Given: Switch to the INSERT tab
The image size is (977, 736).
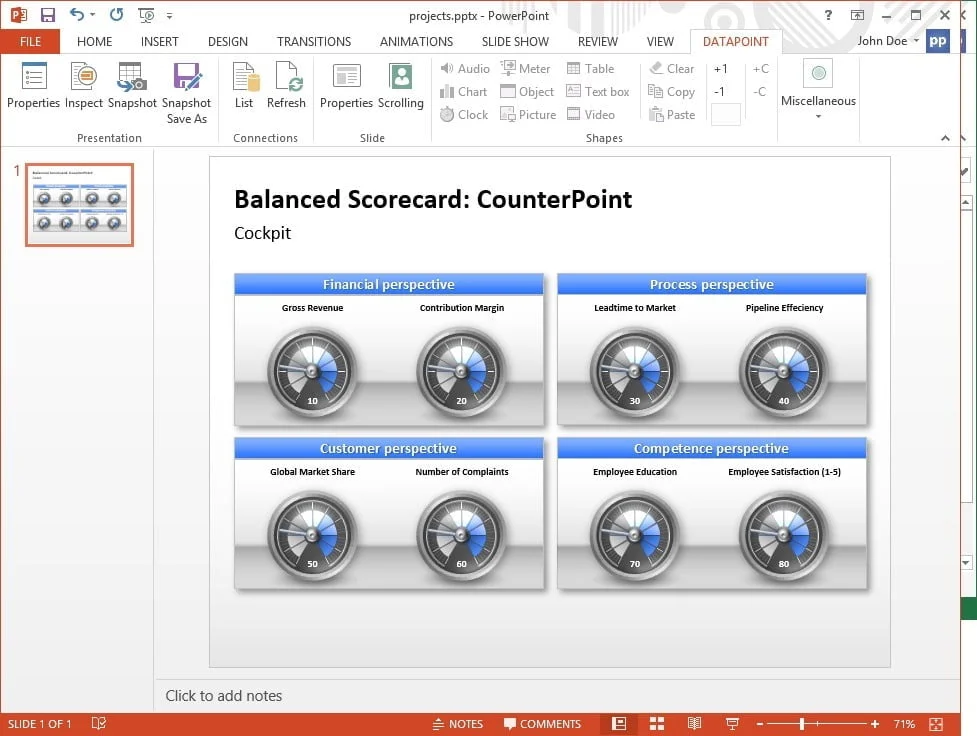Looking at the screenshot, I should click(x=160, y=42).
